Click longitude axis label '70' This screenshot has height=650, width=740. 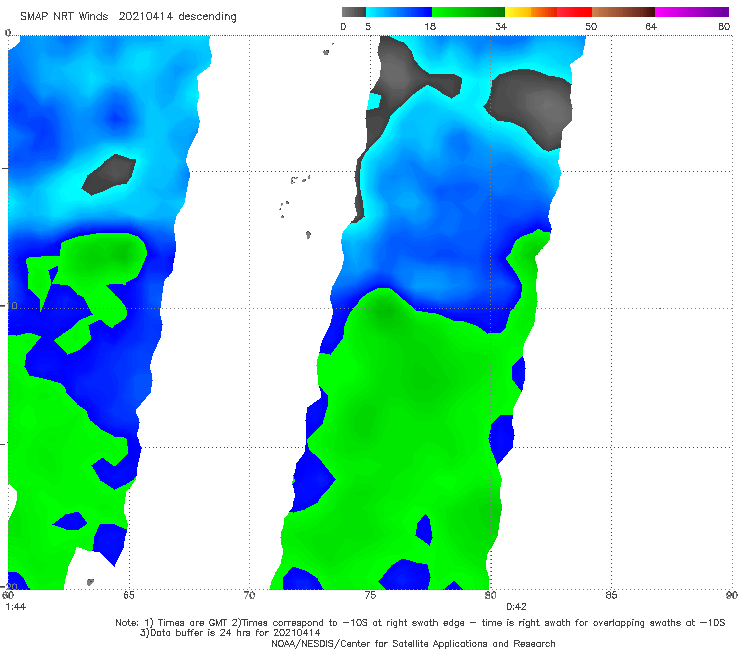[249, 595]
